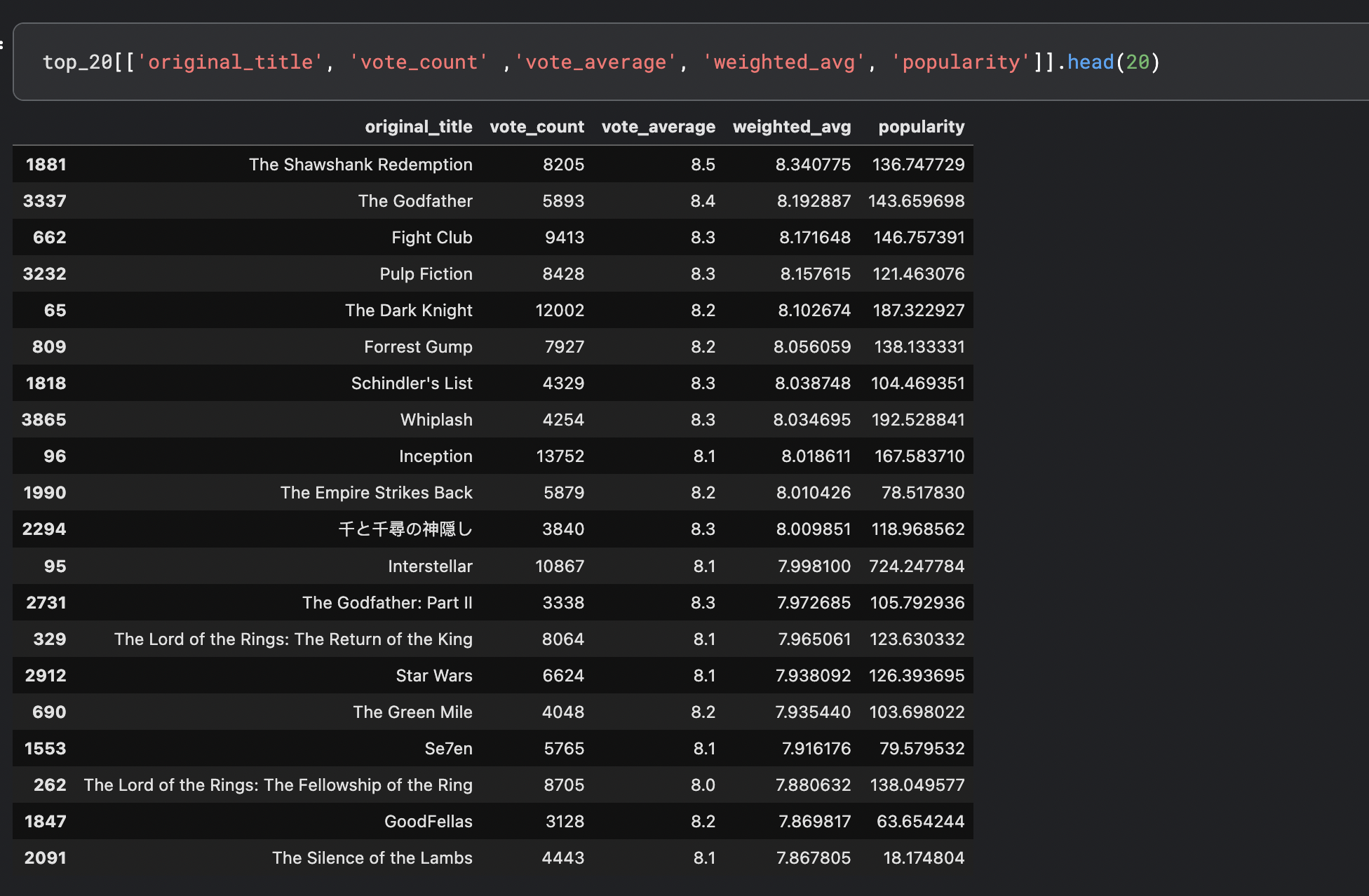Image resolution: width=1369 pixels, height=896 pixels.
Task: Click vote count value 3128
Action: [565, 822]
